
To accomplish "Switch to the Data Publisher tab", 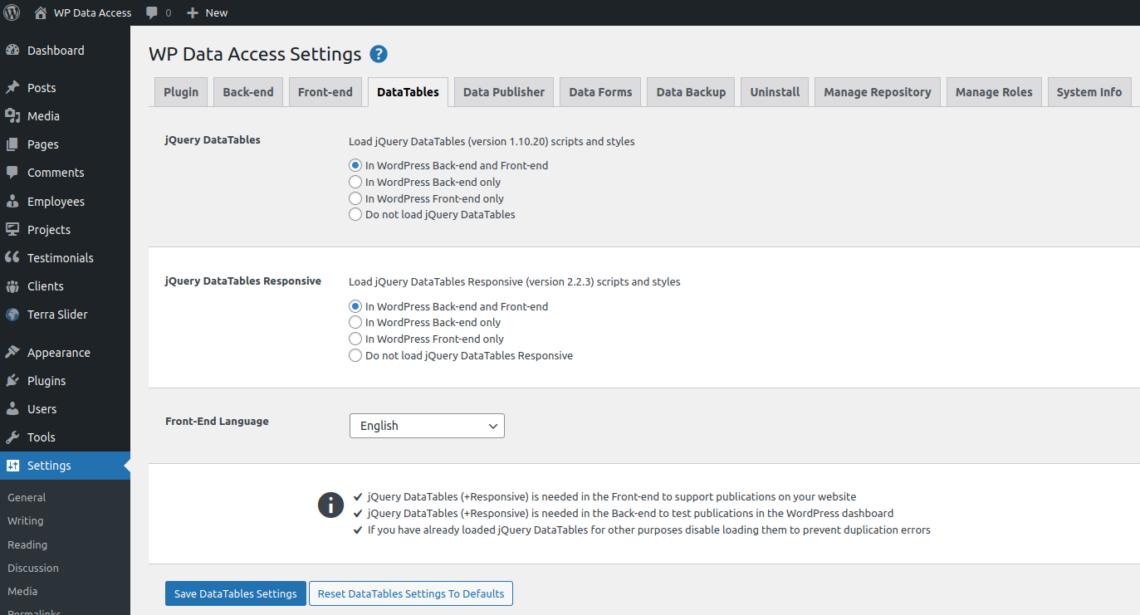I will (503, 91).
